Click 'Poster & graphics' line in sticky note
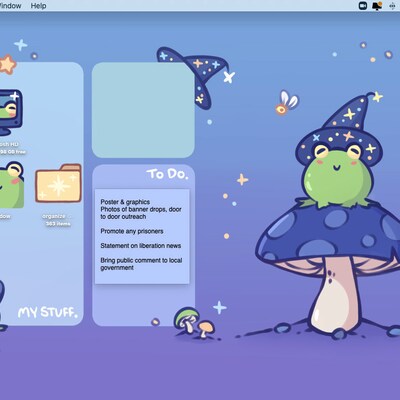This screenshot has width=400, height=400. coord(125,202)
